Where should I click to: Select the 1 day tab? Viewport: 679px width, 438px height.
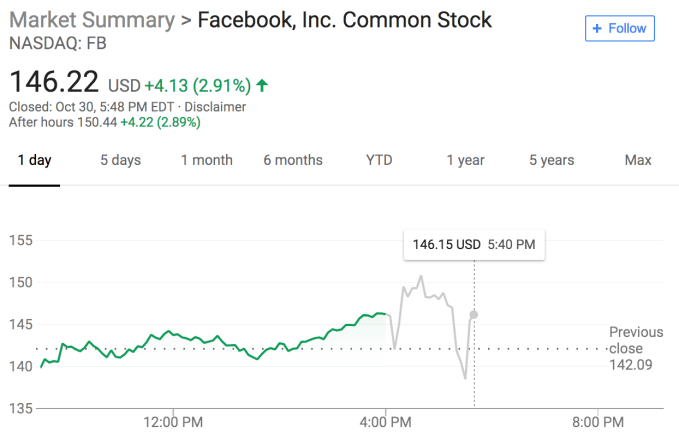click(x=34, y=160)
